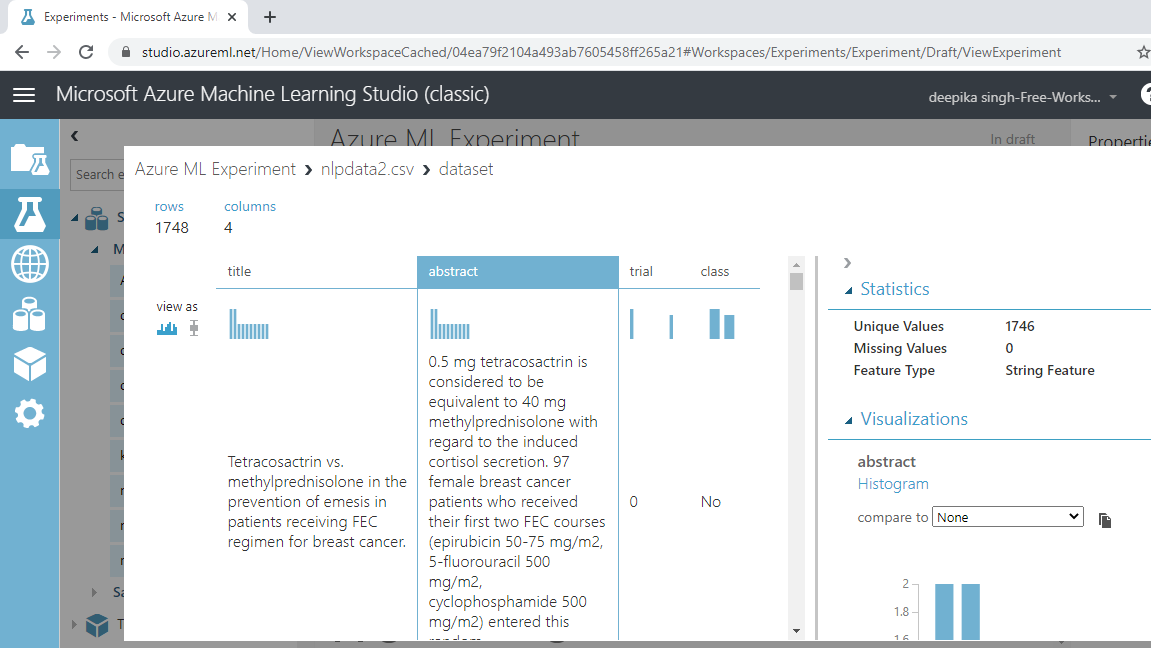1151x648 pixels.
Task: Click the dataset breadcrumb
Action: coord(466,170)
